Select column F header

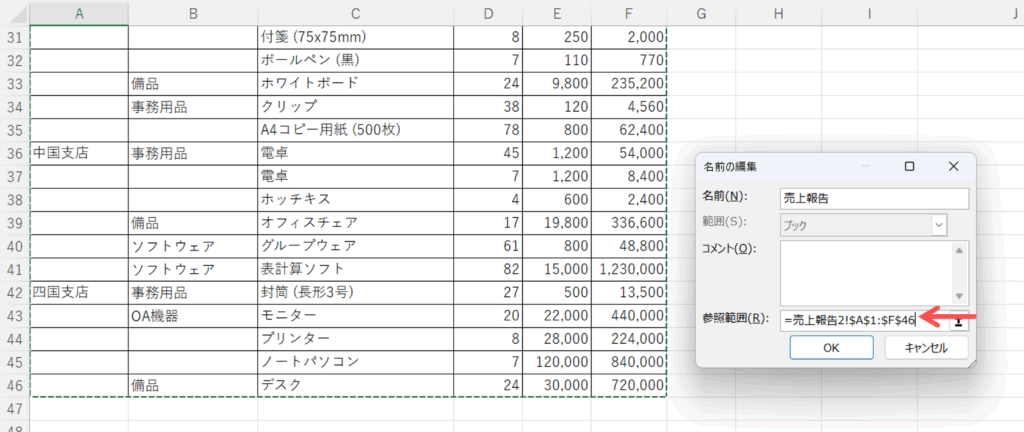pyautogui.click(x=628, y=12)
